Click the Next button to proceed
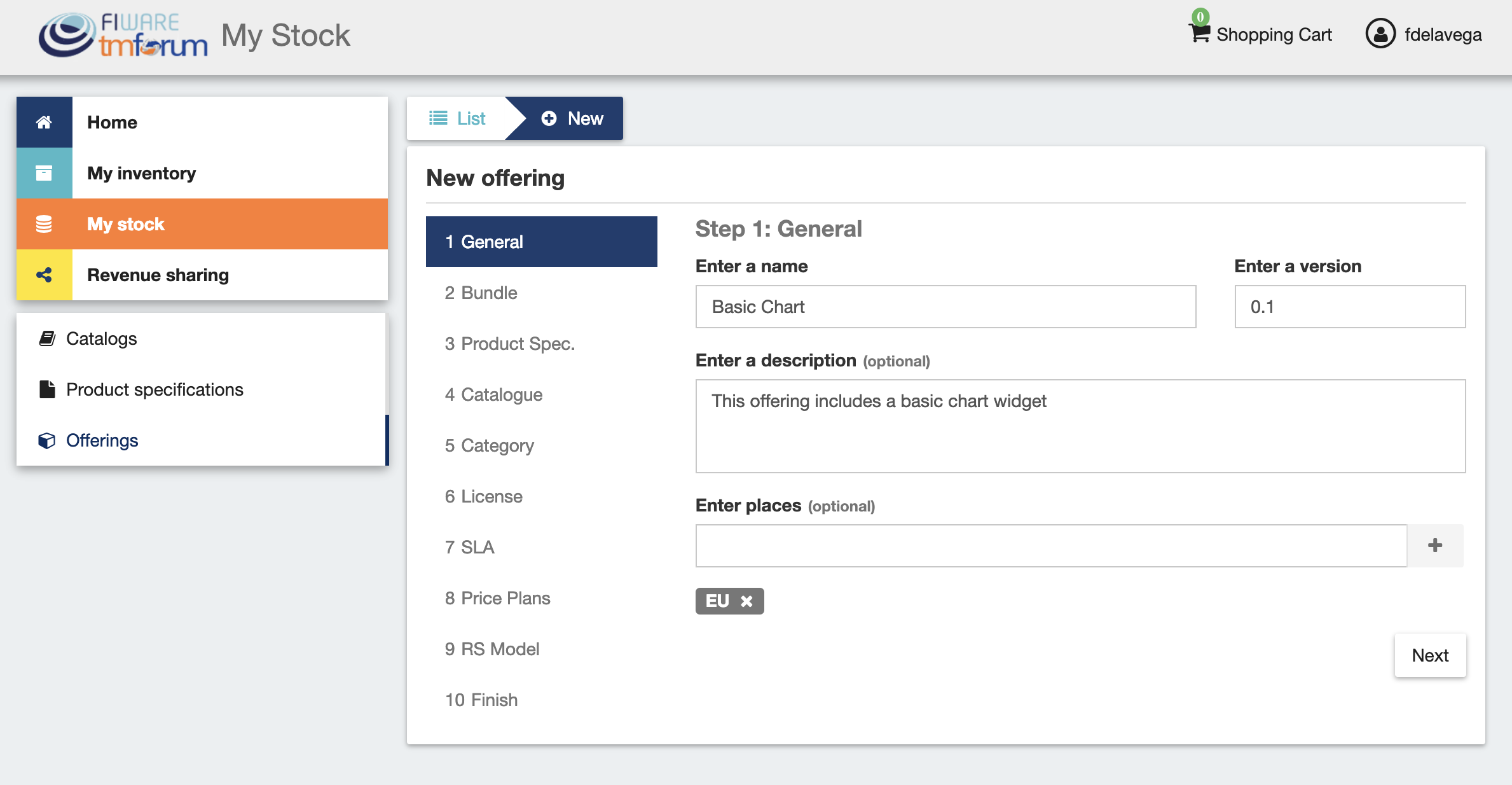Image resolution: width=1512 pixels, height=785 pixels. [1430, 655]
